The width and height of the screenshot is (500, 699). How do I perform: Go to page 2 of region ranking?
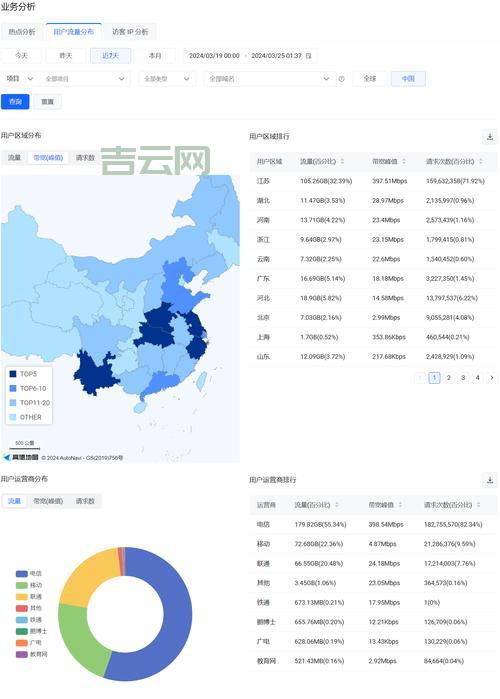448,378
